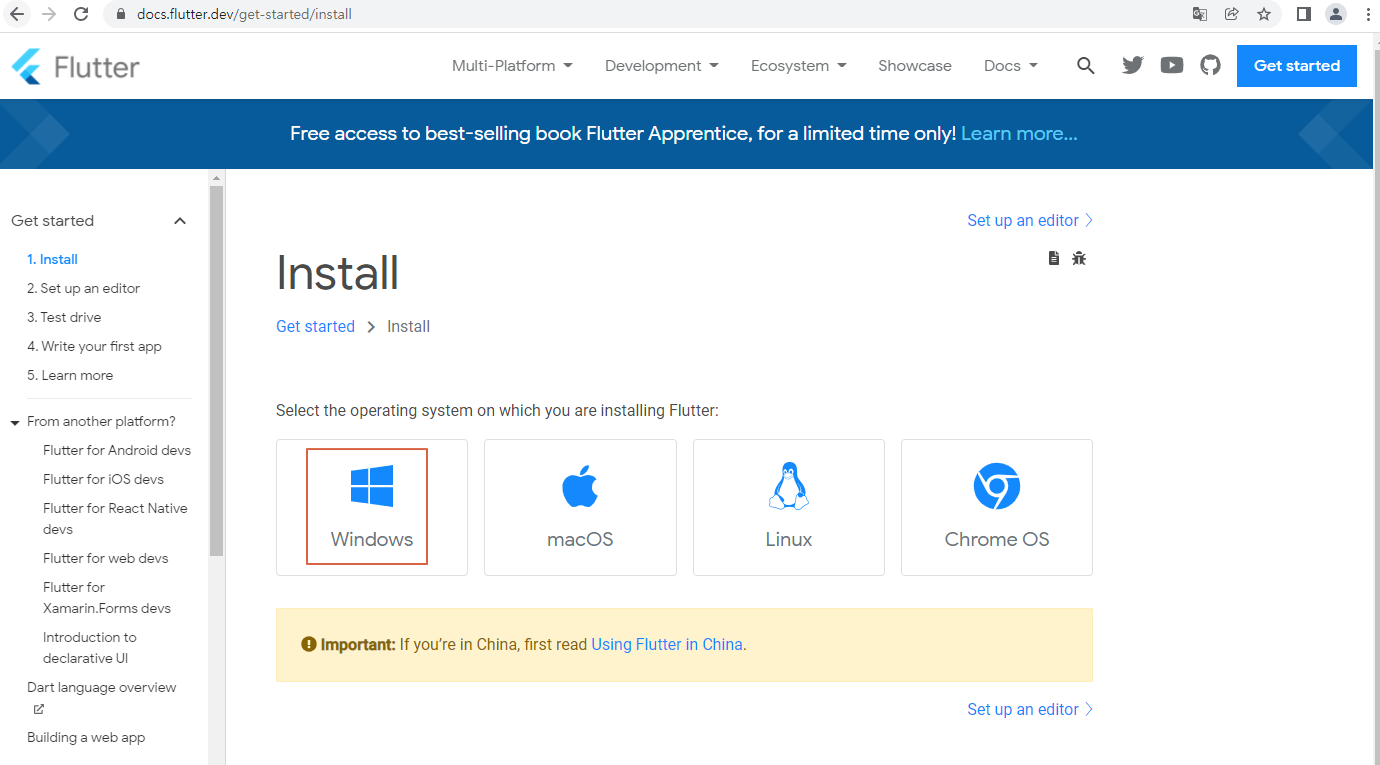
Task: Click Get started breadcrumb link
Action: (315, 326)
